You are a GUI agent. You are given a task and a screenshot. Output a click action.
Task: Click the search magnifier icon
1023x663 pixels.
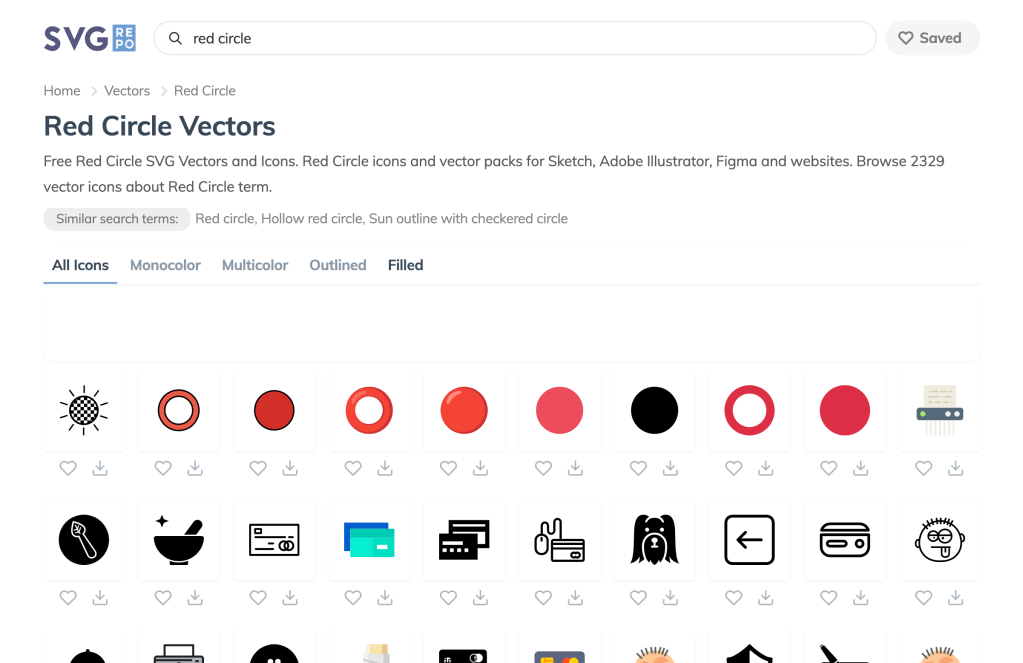[175, 38]
